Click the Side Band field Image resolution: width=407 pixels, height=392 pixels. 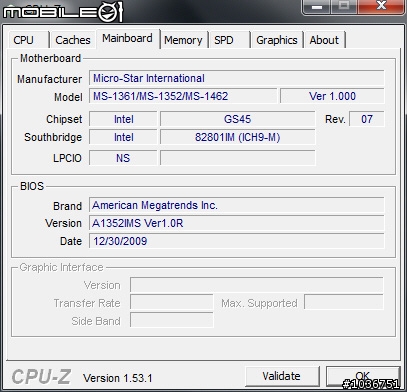[172, 321]
